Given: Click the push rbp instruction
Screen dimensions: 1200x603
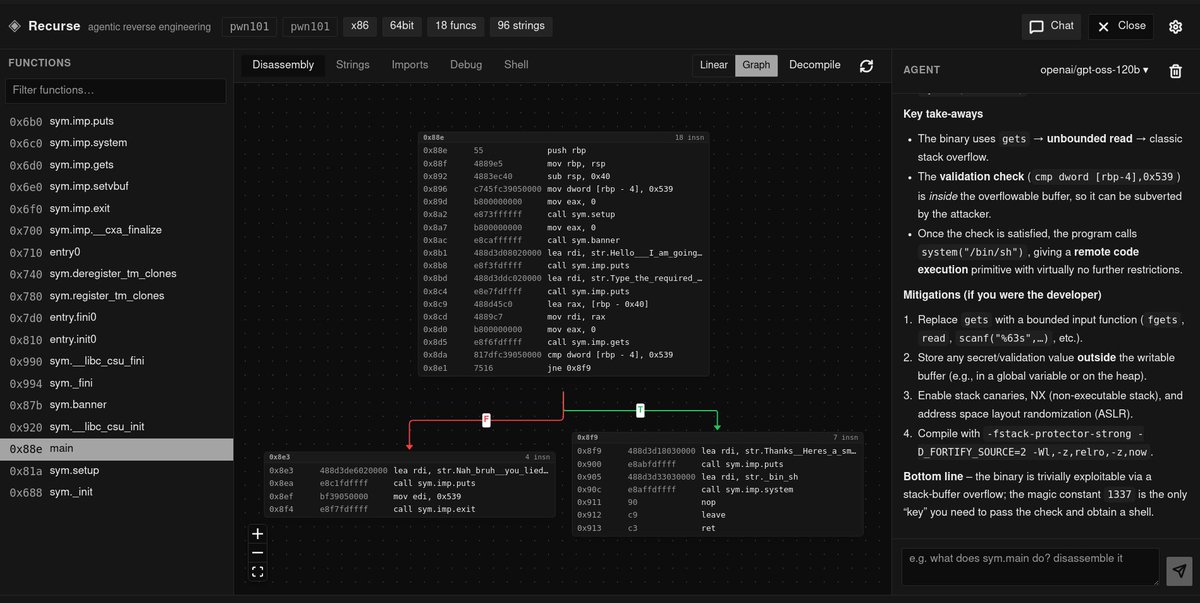Looking at the screenshot, I should pyautogui.click(x=563, y=150).
